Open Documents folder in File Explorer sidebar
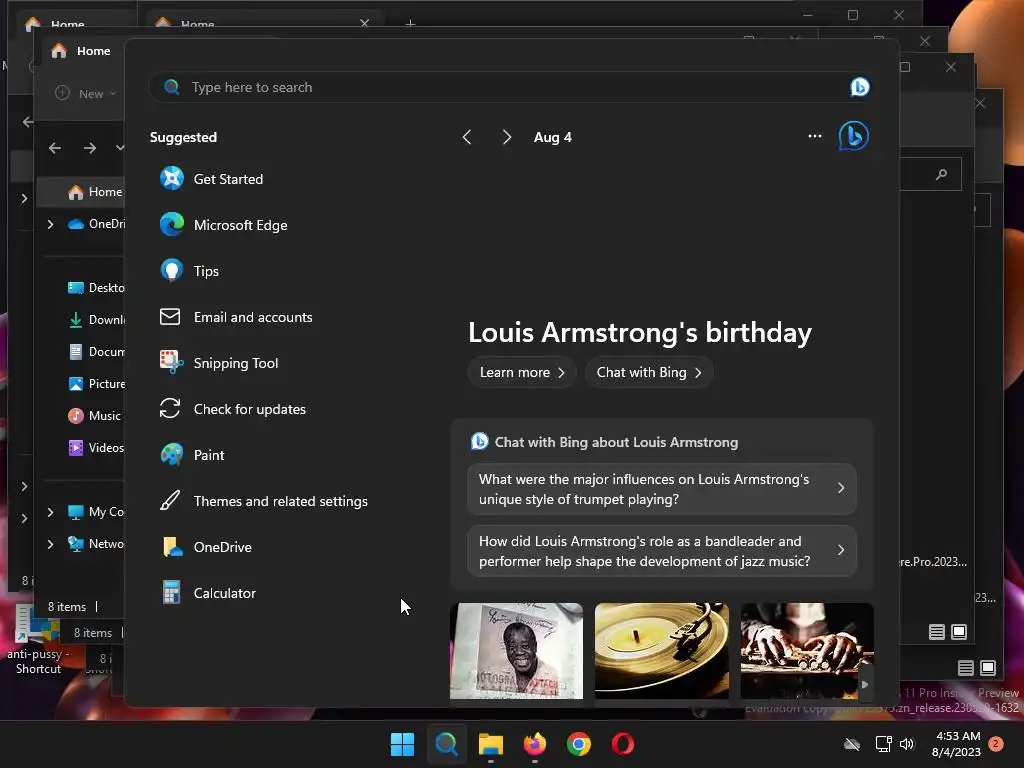 coord(96,352)
